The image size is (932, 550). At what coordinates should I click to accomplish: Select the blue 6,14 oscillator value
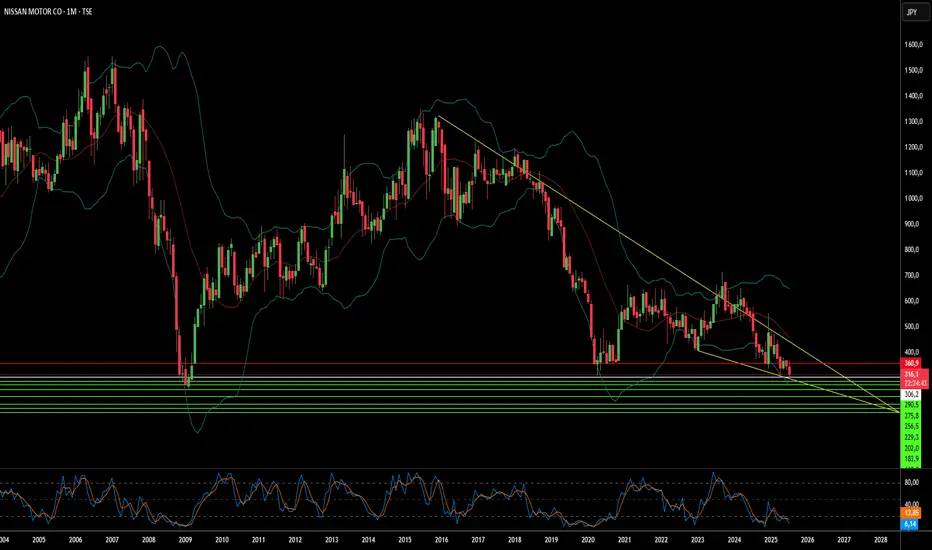(910, 524)
